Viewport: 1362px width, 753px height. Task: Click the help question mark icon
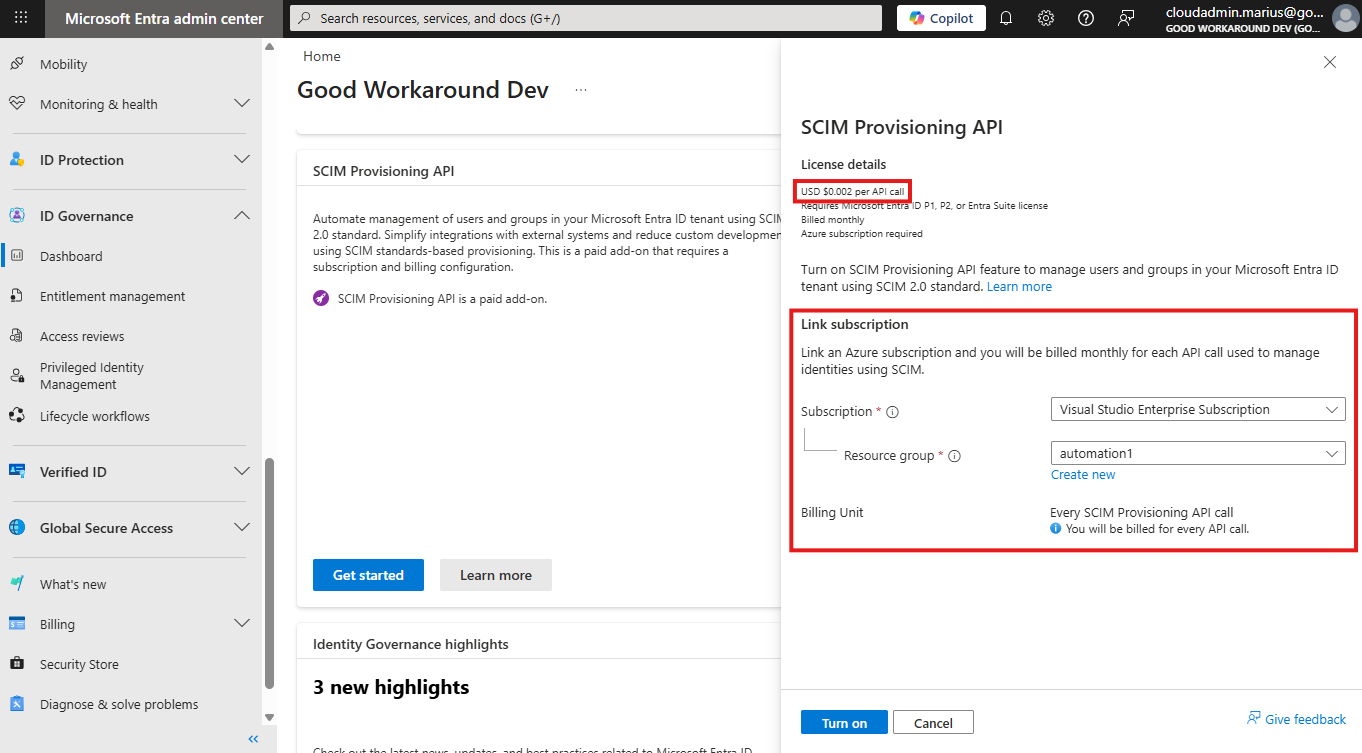tap(1086, 18)
